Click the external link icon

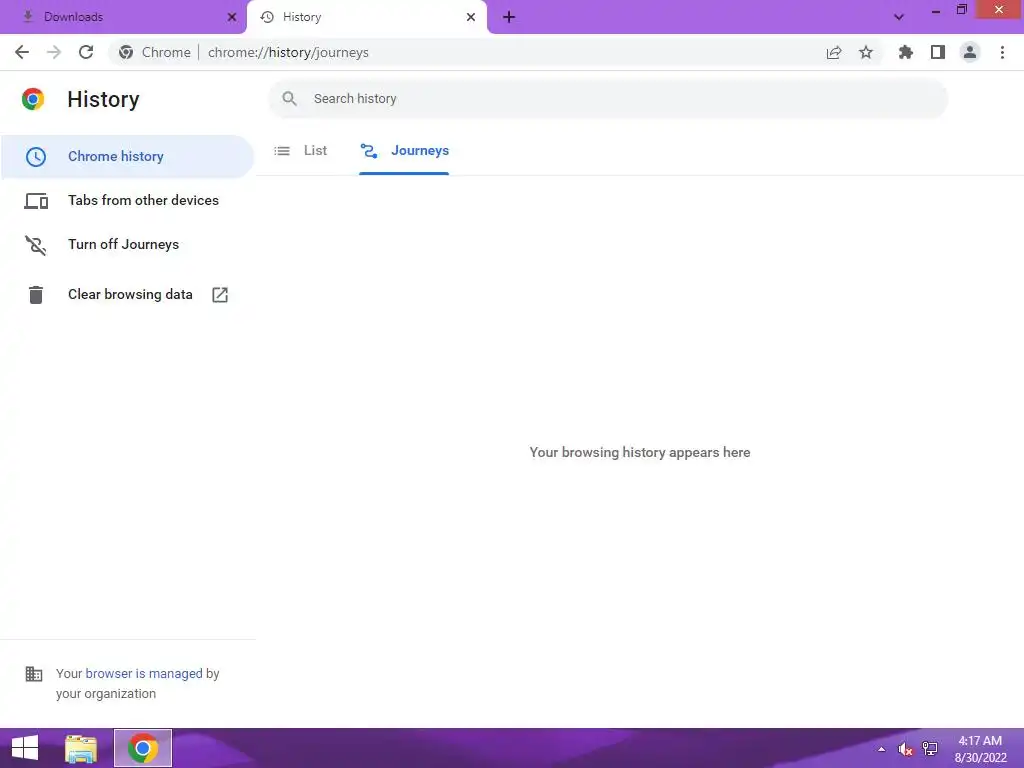point(220,295)
